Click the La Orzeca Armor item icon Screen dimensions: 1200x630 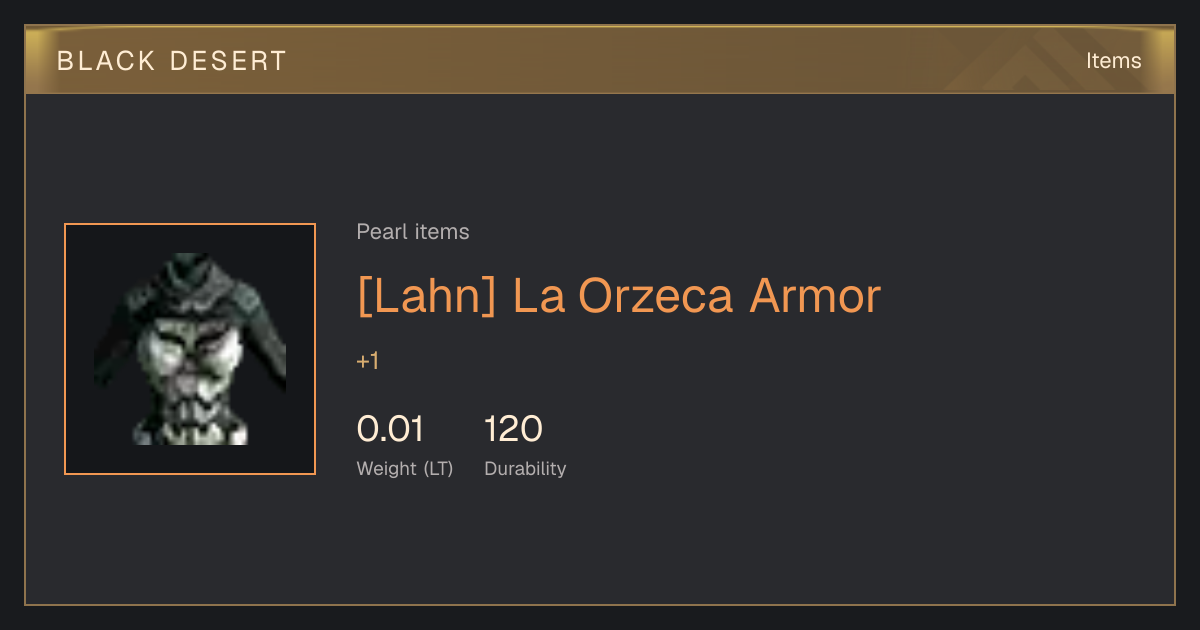tap(190, 349)
